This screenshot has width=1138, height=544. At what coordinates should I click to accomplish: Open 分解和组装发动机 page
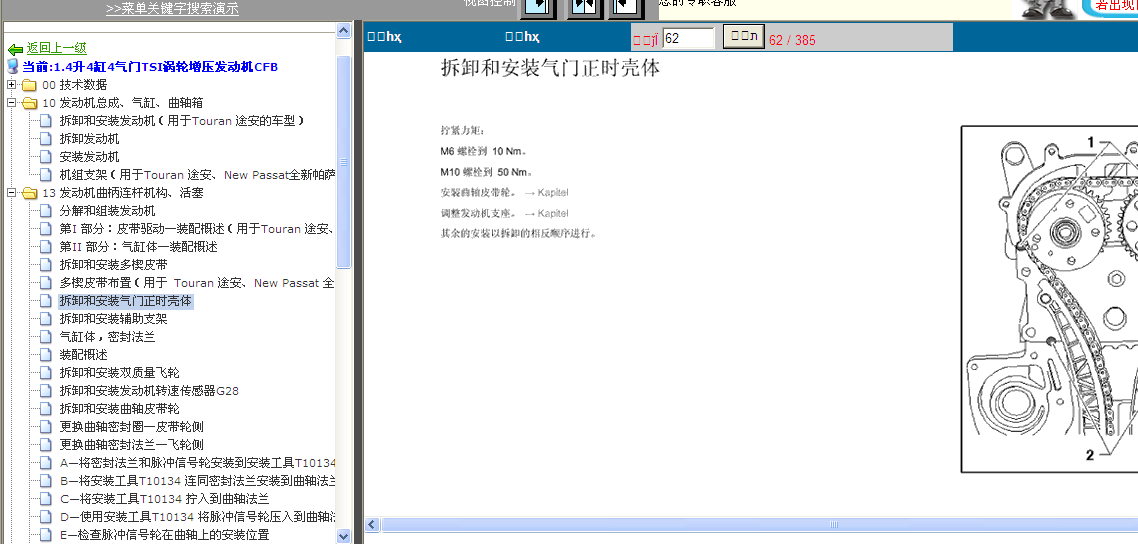pos(107,211)
